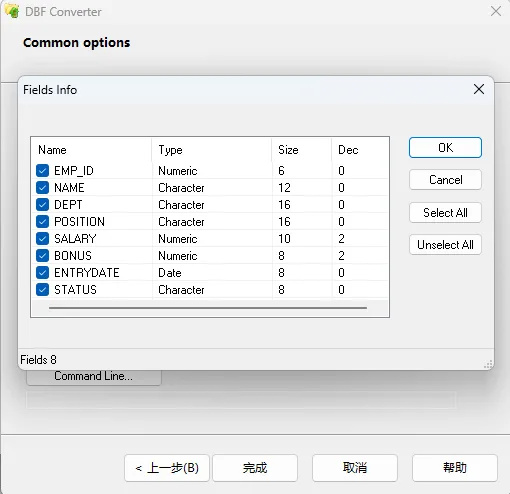Go back with 上一步(B) button

point(167,468)
